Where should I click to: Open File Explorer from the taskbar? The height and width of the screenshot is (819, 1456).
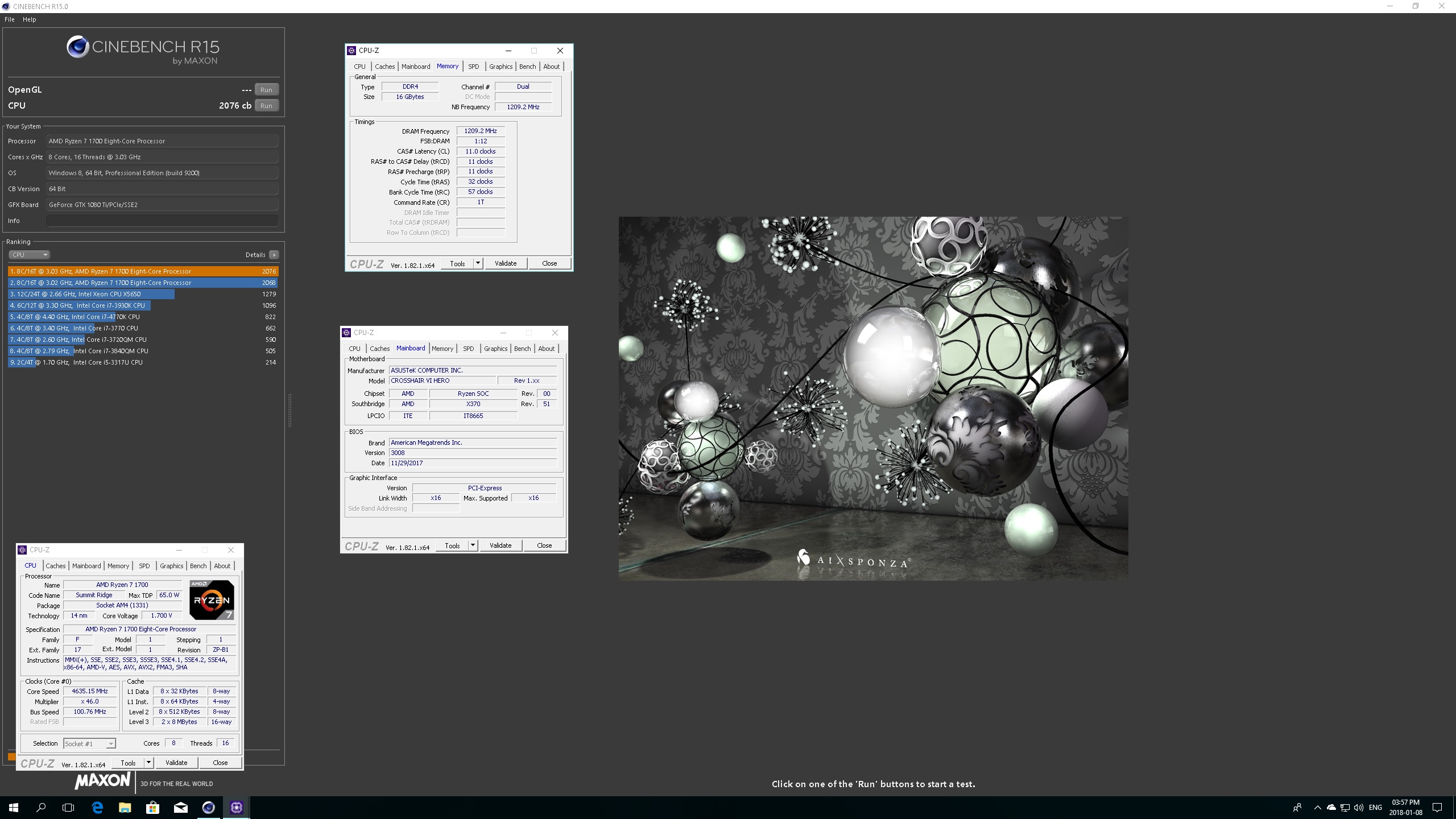click(125, 807)
